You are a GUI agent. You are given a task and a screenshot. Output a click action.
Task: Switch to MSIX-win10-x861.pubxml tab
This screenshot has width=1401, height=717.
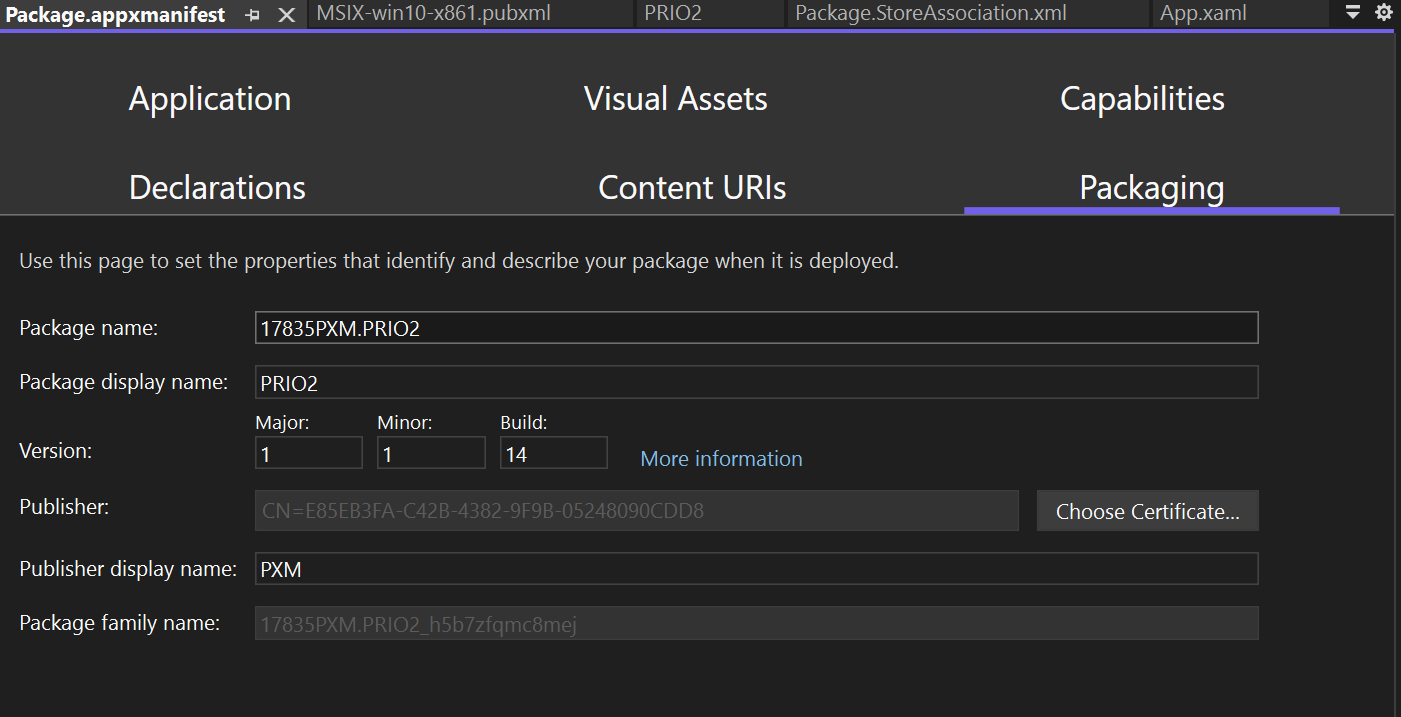(x=433, y=13)
